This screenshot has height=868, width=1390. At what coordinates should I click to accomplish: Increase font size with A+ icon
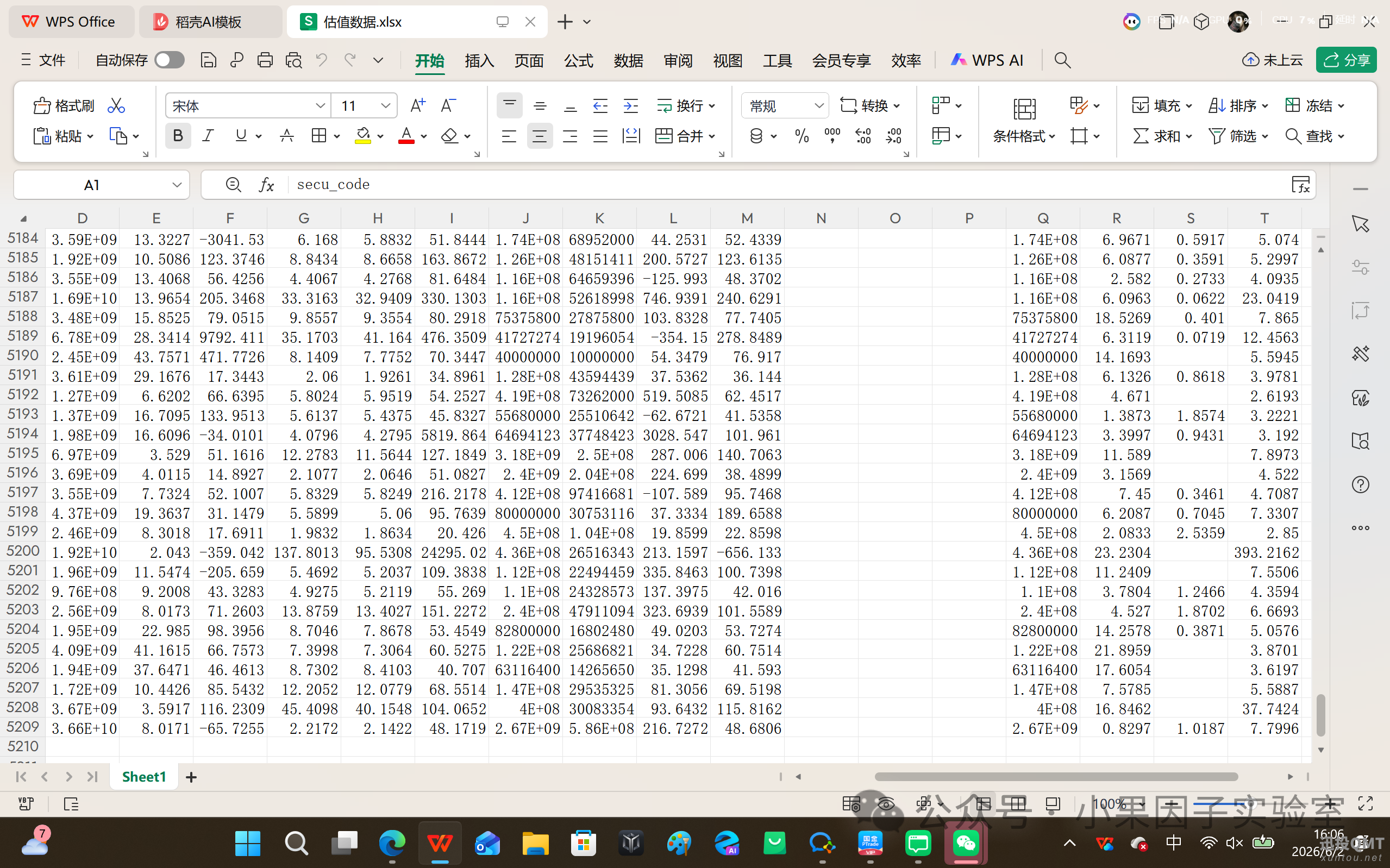point(417,105)
